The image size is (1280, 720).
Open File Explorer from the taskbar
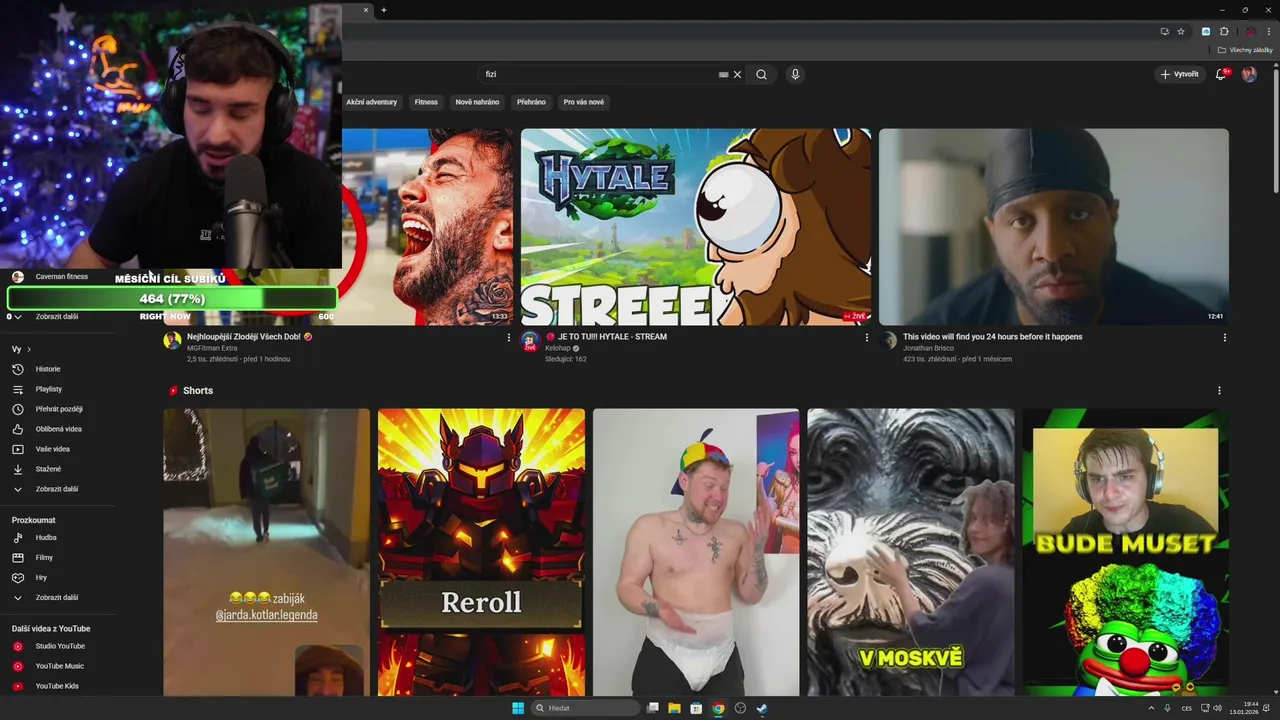click(674, 708)
